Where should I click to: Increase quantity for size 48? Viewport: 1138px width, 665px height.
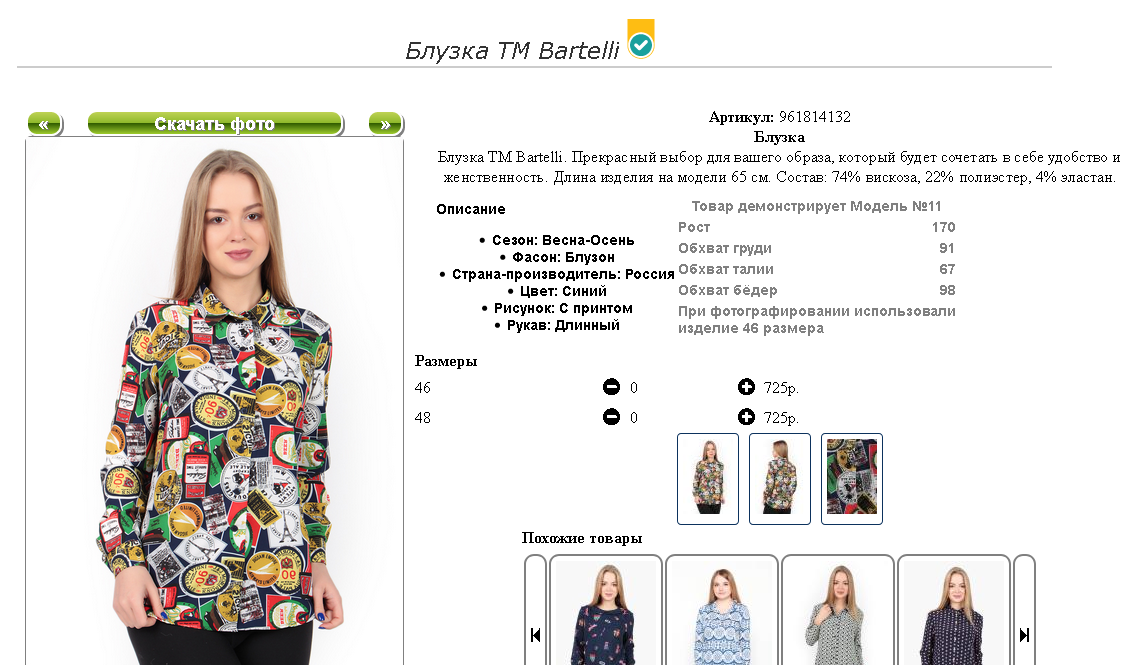coord(746,417)
